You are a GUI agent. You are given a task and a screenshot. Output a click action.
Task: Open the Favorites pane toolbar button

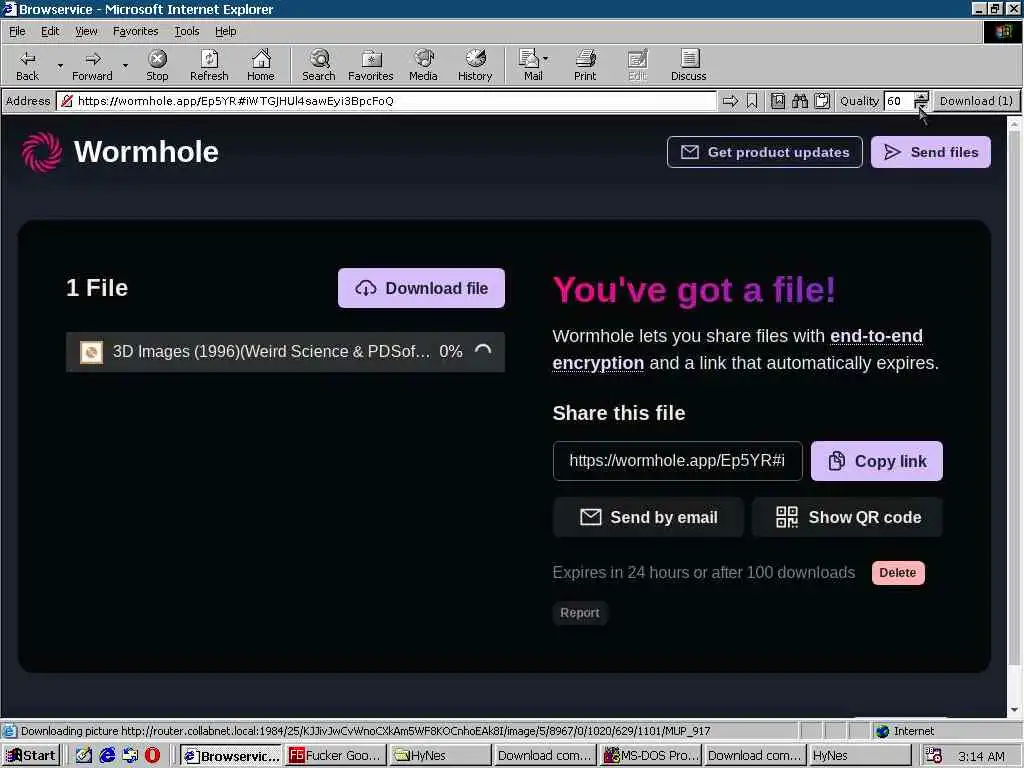pos(371,65)
